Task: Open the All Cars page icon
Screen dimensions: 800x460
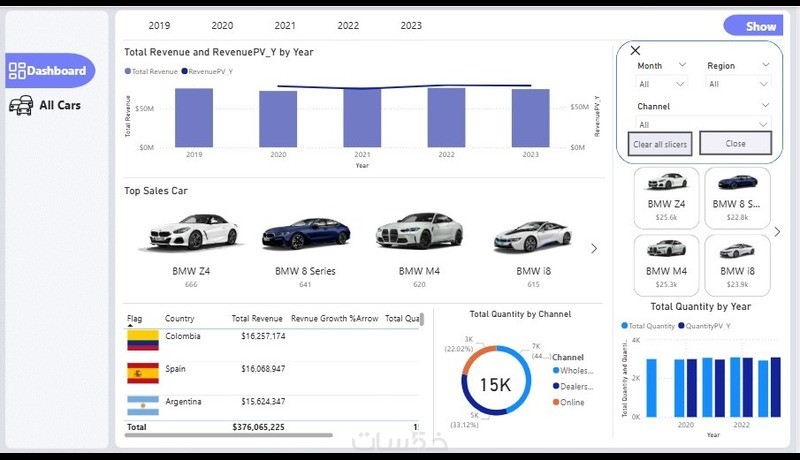Action: tap(21, 105)
